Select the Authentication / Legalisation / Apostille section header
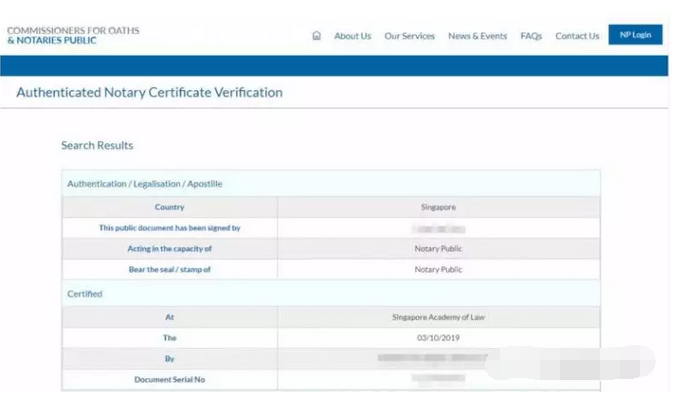This screenshot has height=402, width=676. pyautogui.click(x=145, y=184)
